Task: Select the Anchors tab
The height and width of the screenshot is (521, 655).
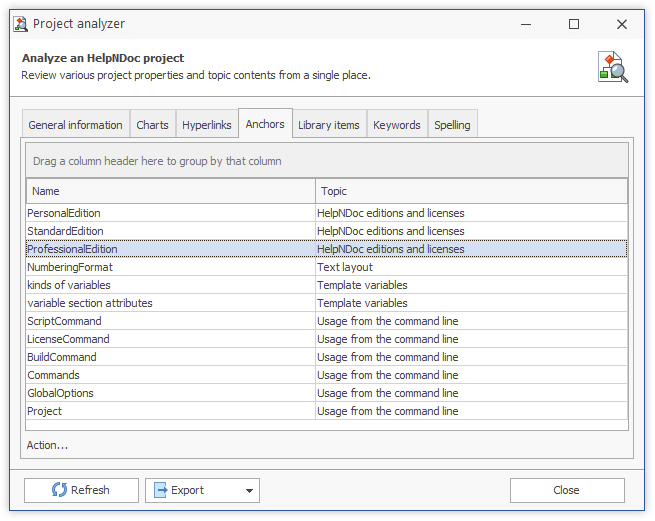Action: point(265,124)
